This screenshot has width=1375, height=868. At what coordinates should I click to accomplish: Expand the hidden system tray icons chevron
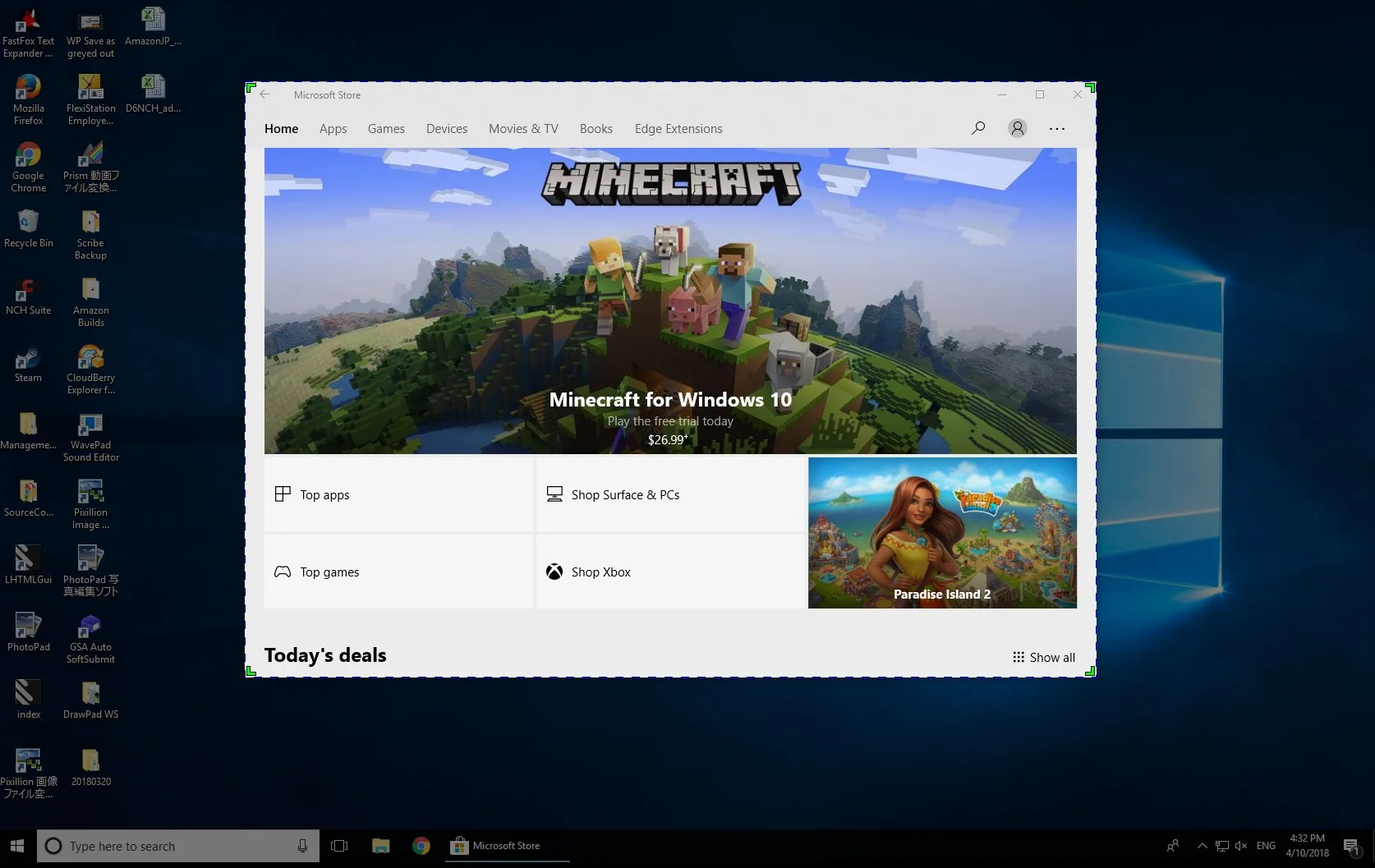[x=1202, y=846]
